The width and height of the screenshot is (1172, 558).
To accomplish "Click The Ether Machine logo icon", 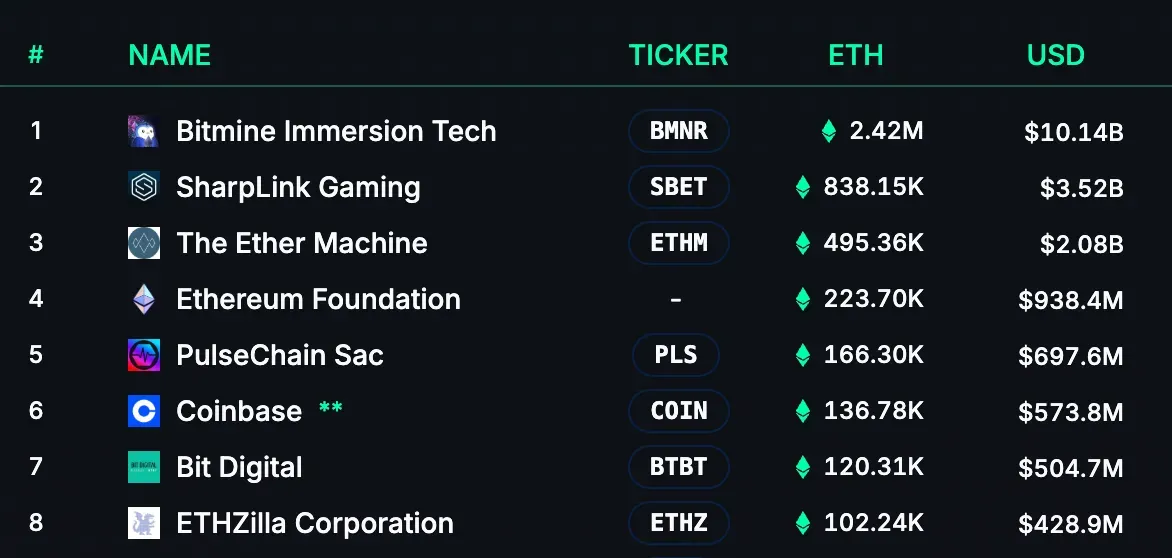I will [x=144, y=244].
